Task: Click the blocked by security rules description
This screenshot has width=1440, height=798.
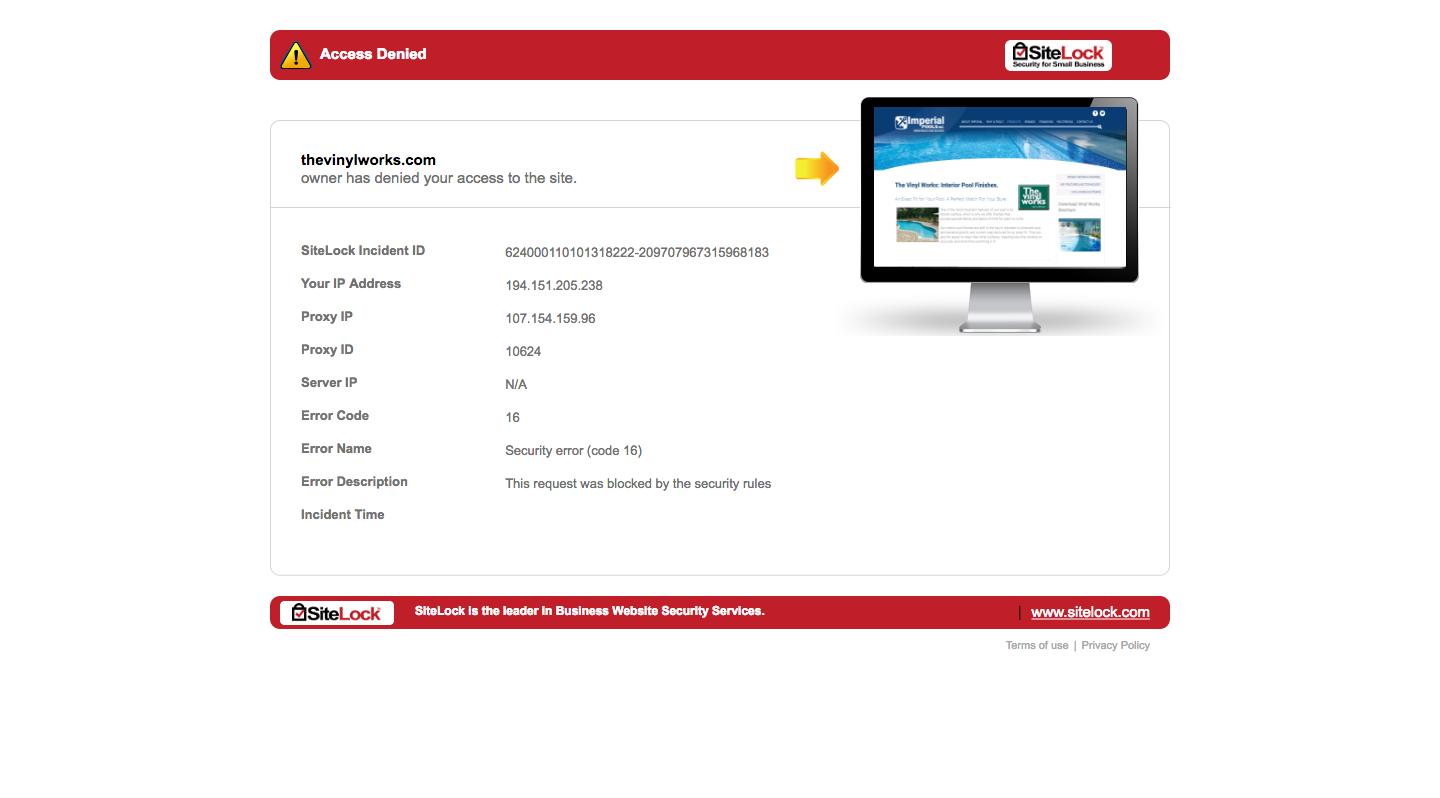Action: point(638,484)
